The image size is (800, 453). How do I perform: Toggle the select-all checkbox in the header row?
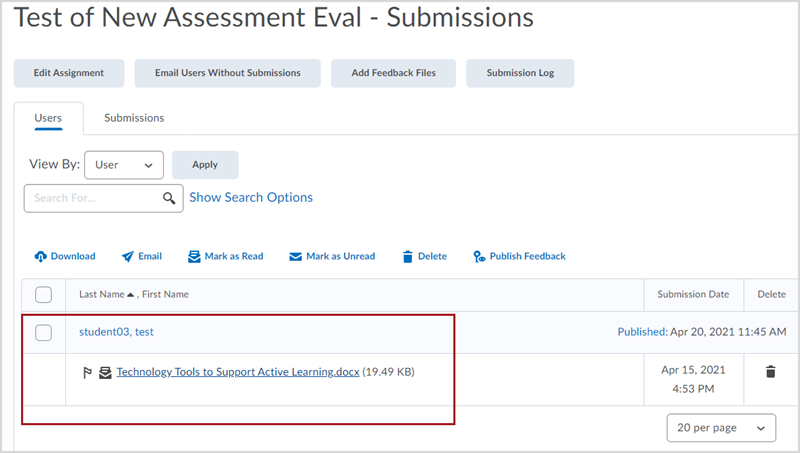pyautogui.click(x=43, y=294)
